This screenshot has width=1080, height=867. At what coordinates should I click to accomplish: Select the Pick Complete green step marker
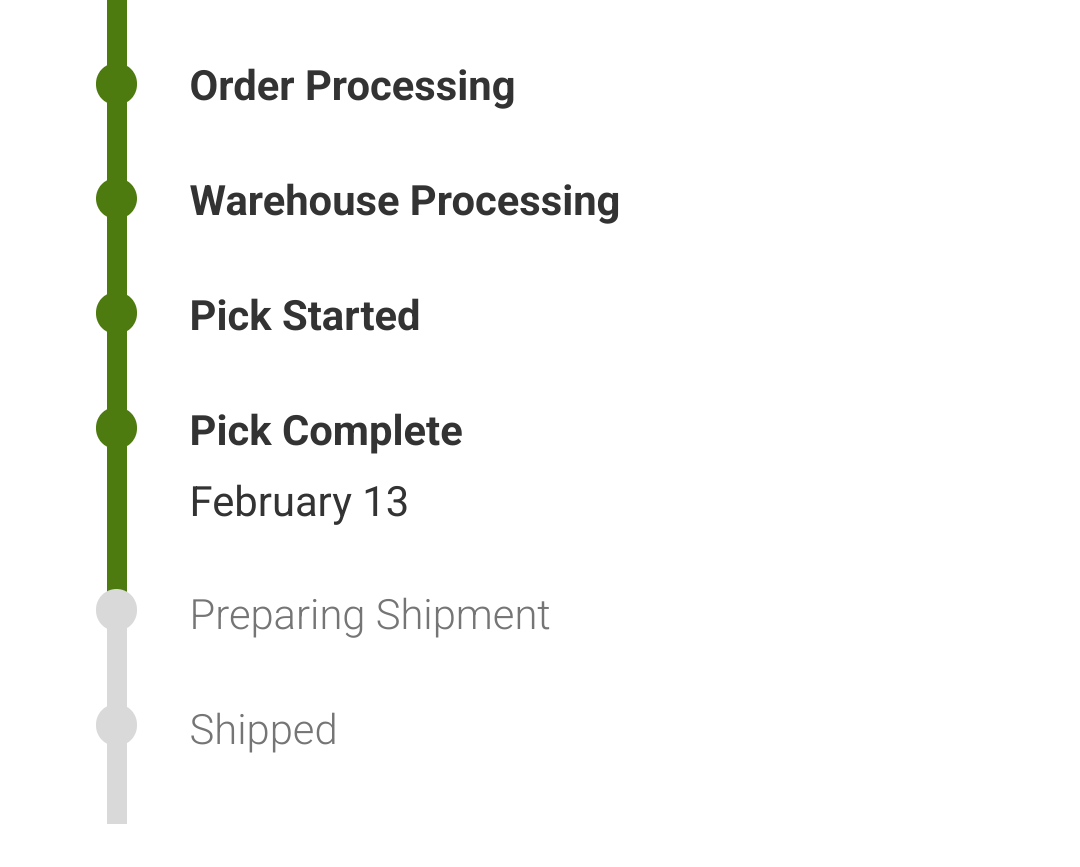(x=116, y=428)
